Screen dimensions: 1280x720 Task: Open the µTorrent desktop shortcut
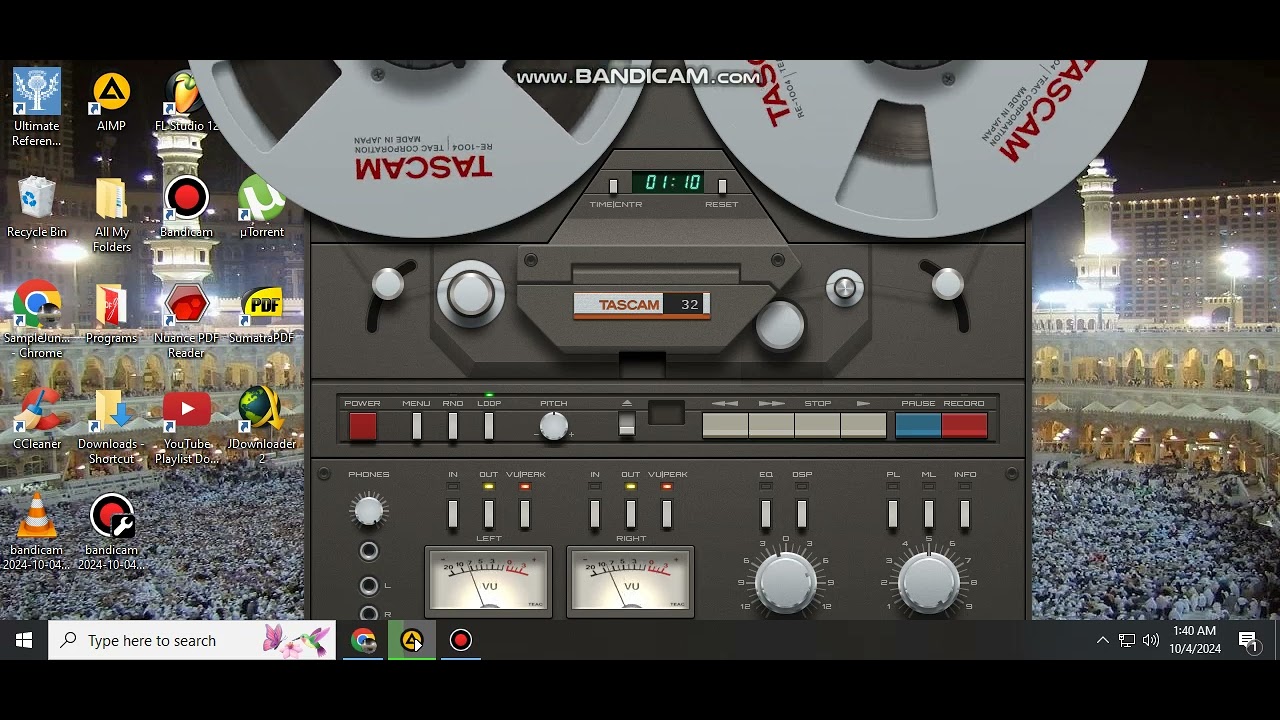point(262,207)
